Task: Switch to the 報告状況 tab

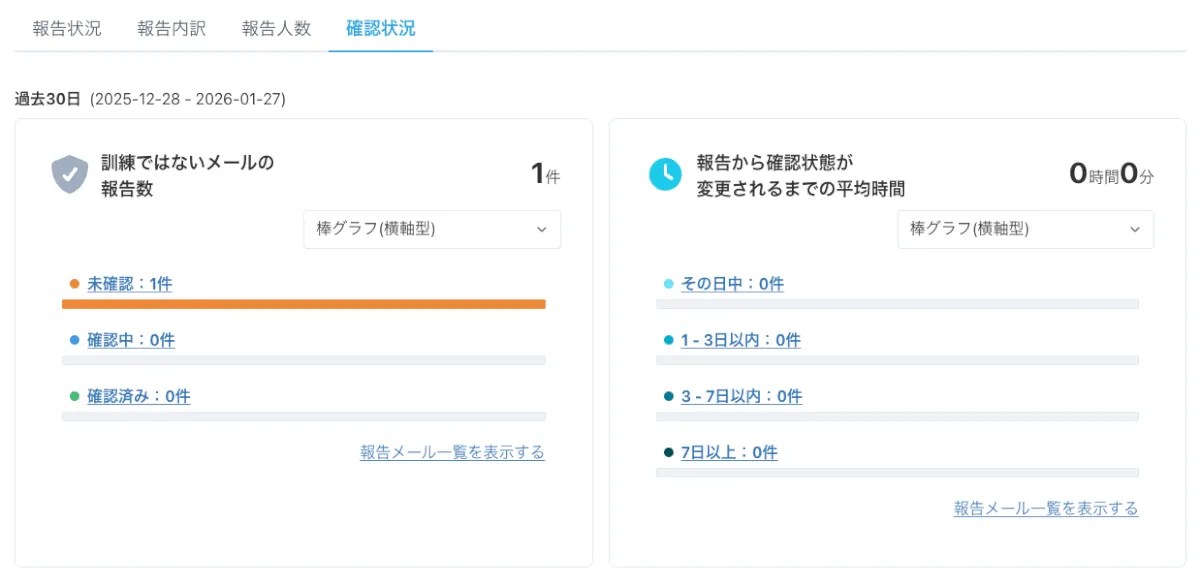Action: (67, 28)
